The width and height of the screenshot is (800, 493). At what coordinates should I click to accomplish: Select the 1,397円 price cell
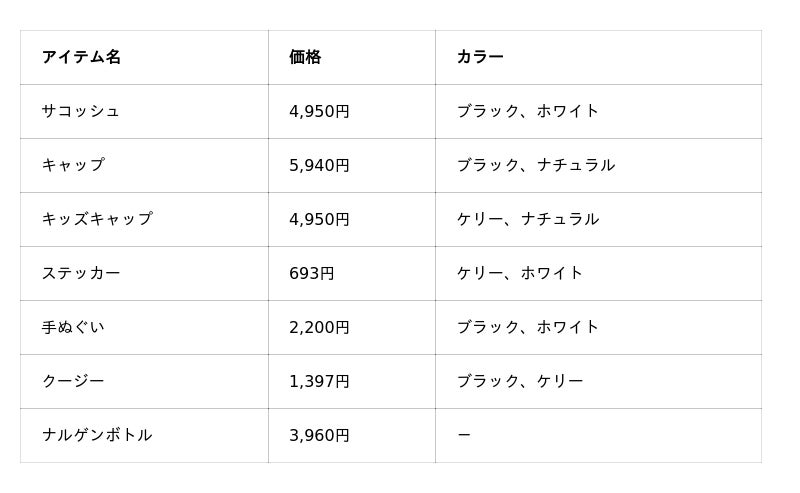click(x=319, y=381)
